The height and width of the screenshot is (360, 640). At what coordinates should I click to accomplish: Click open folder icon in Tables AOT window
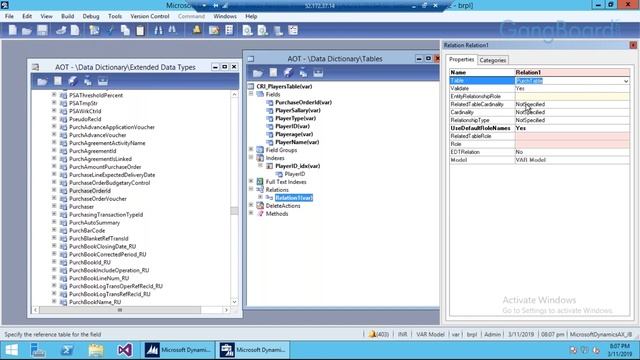pos(258,73)
